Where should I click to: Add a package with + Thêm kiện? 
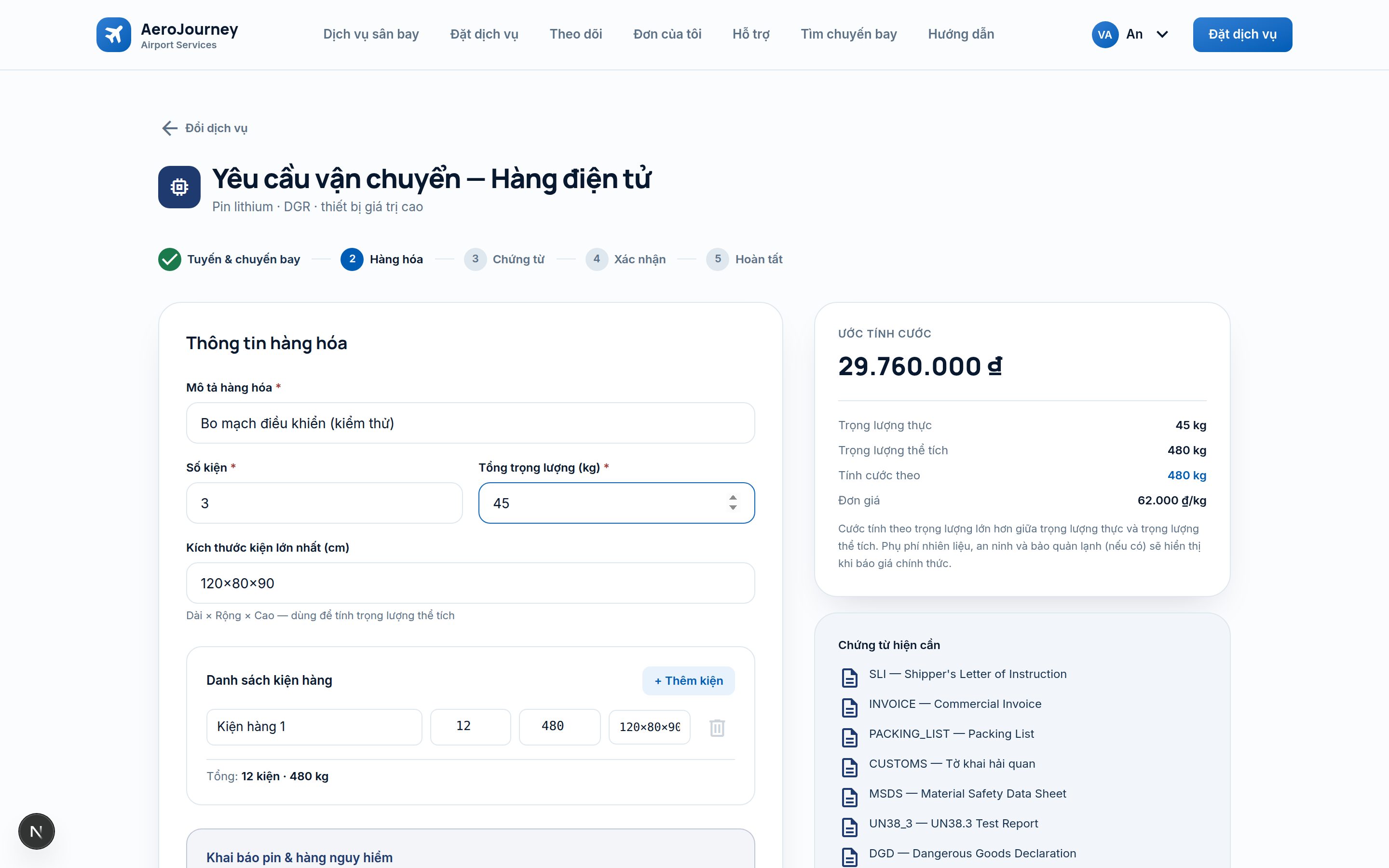(x=689, y=681)
